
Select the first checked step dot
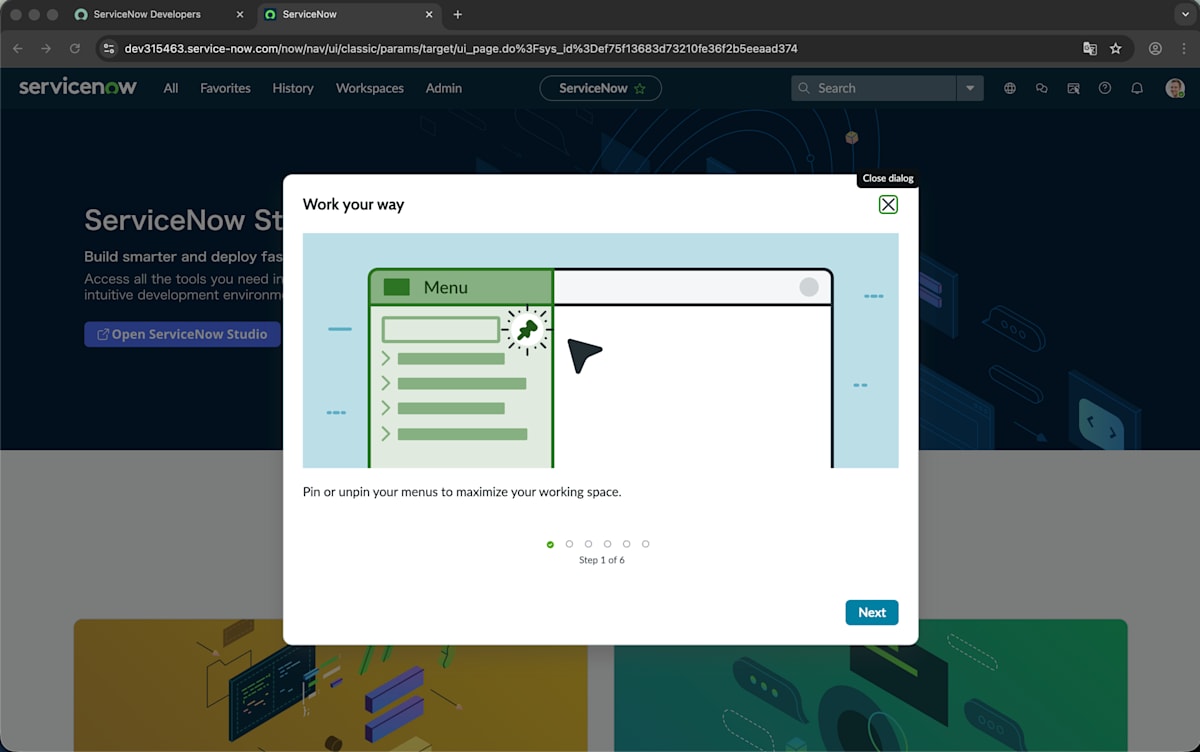tap(550, 544)
